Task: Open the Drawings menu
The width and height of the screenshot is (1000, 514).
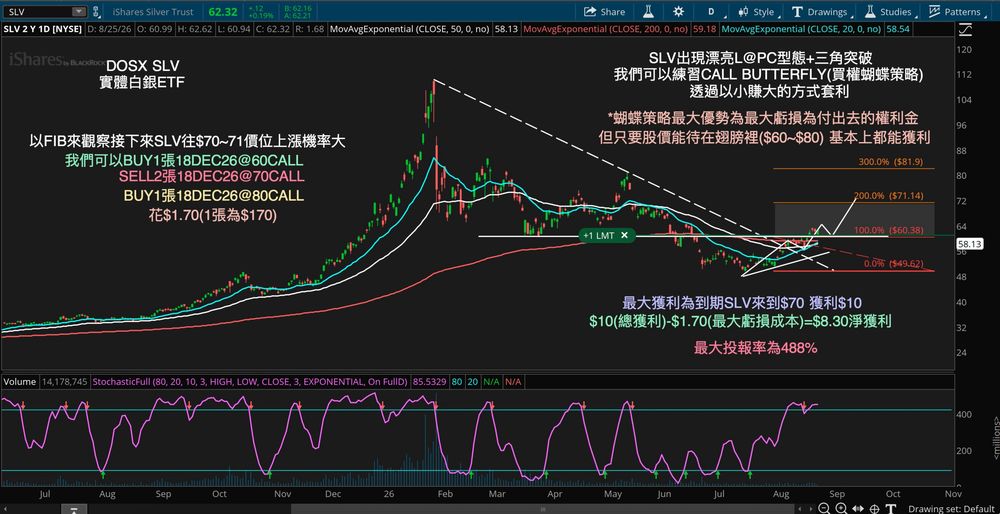Action: (x=820, y=11)
